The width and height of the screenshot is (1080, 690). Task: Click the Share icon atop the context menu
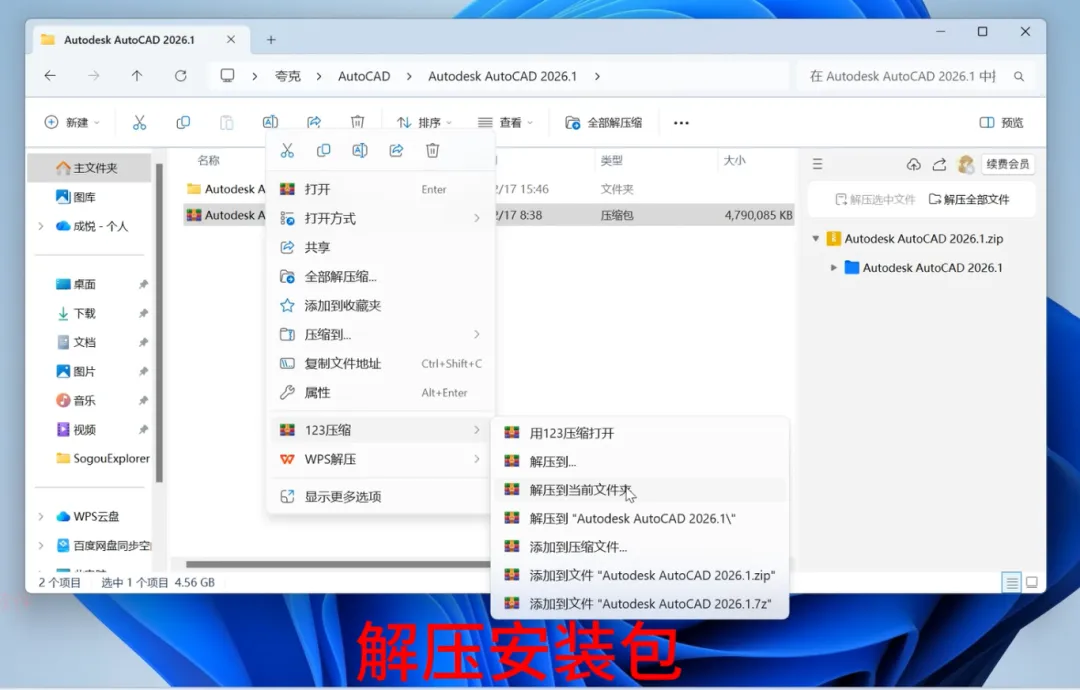point(396,150)
